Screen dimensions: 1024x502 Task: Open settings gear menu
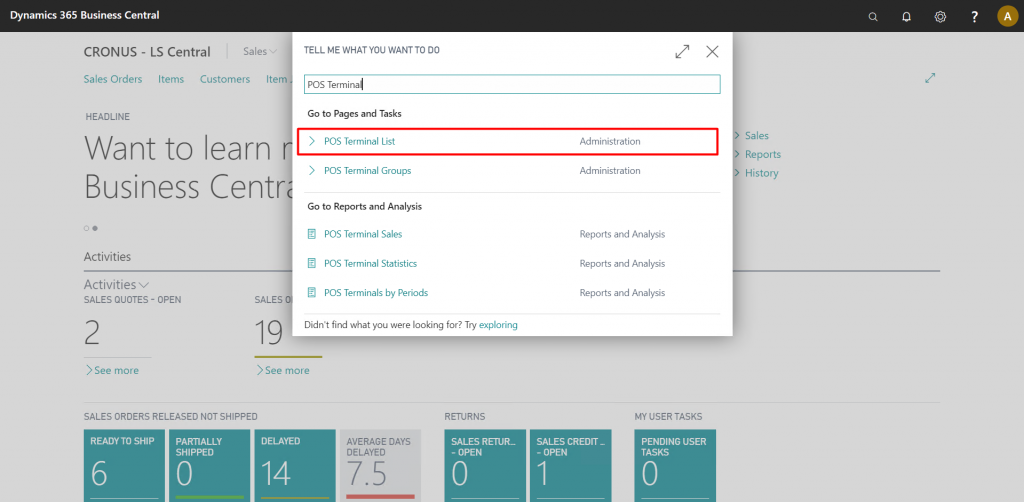(940, 17)
